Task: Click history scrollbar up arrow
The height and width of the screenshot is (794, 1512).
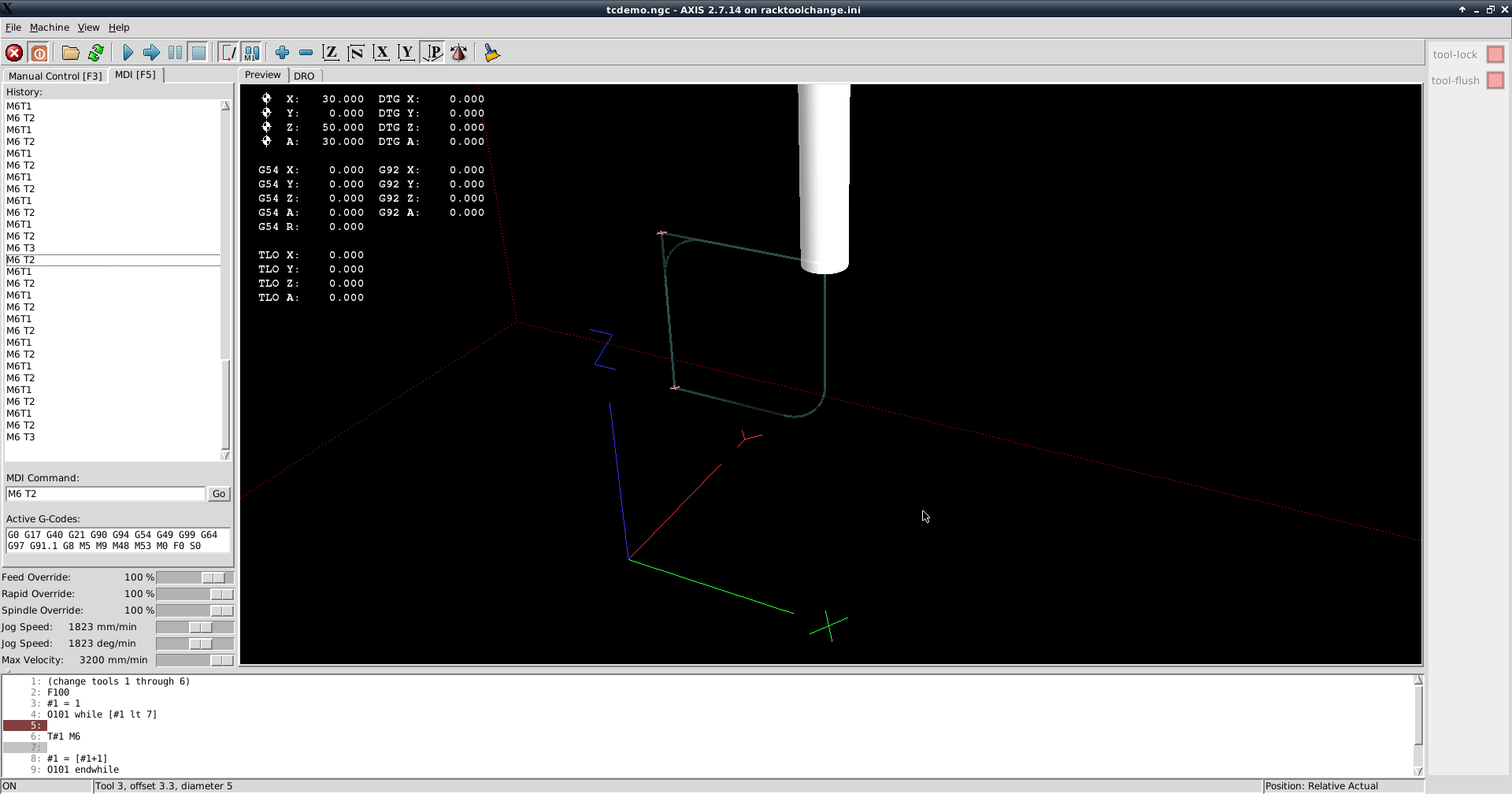Action: pyautogui.click(x=226, y=106)
